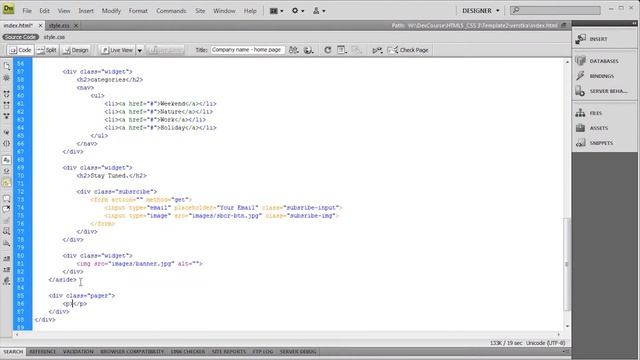Image resolution: width=640 pixels, height=360 pixels.
Task: Click Format Source Code icon
Action: coord(7,281)
